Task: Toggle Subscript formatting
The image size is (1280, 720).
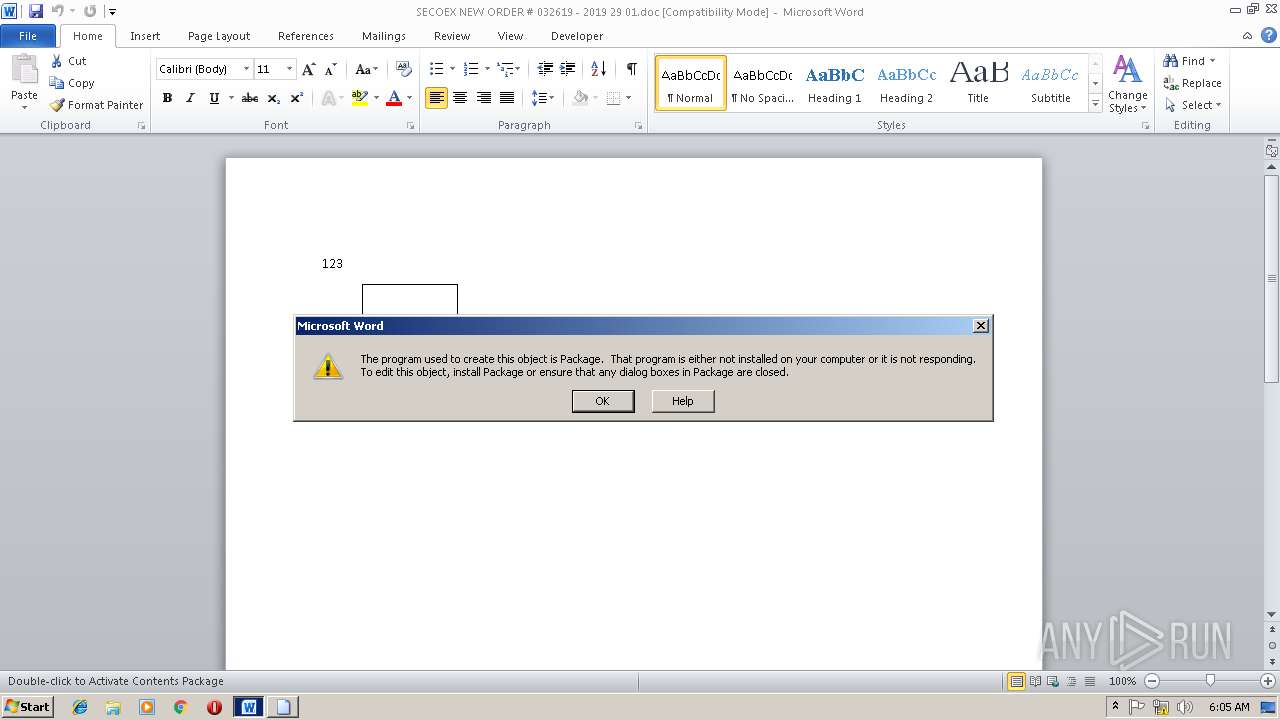Action: (273, 98)
